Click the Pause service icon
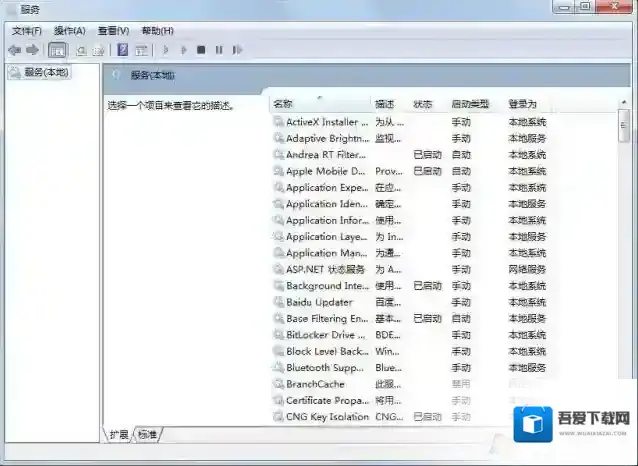 (x=219, y=50)
